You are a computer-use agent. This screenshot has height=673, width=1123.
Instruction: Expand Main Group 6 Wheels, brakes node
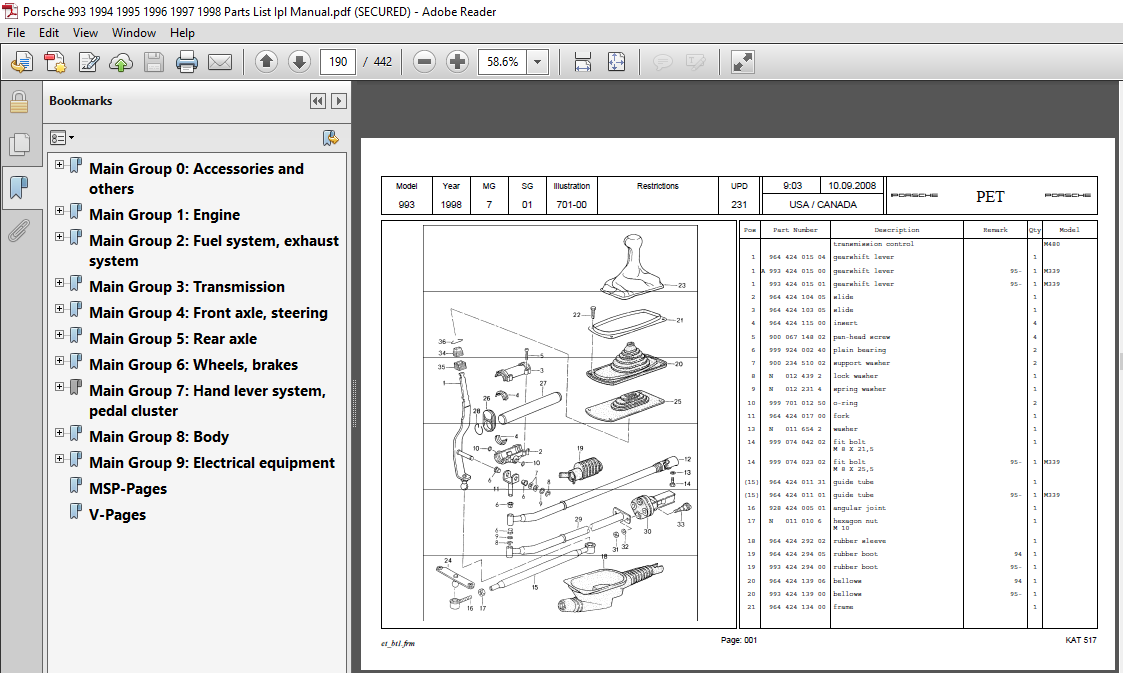59,360
